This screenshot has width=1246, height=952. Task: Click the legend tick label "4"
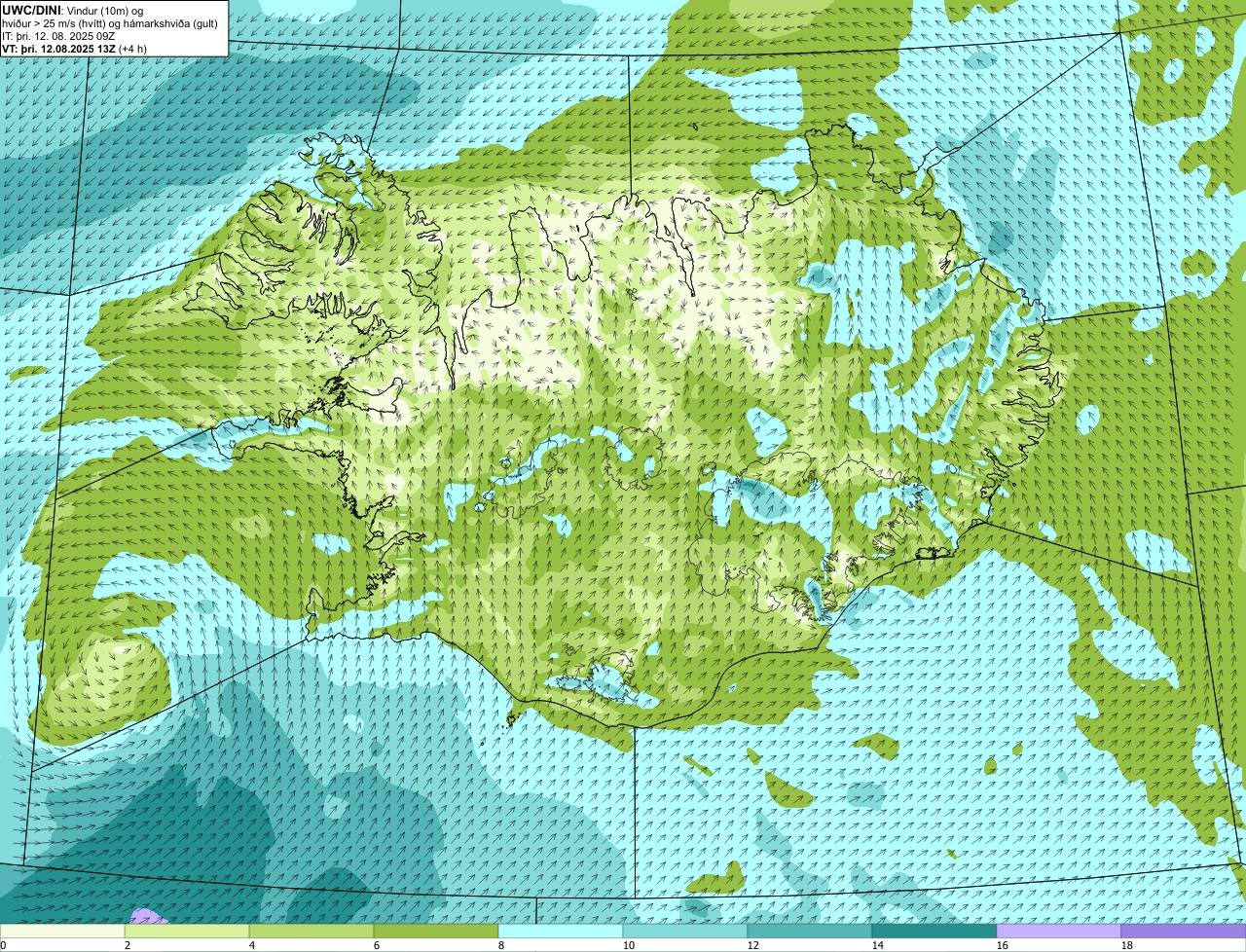pos(252,945)
